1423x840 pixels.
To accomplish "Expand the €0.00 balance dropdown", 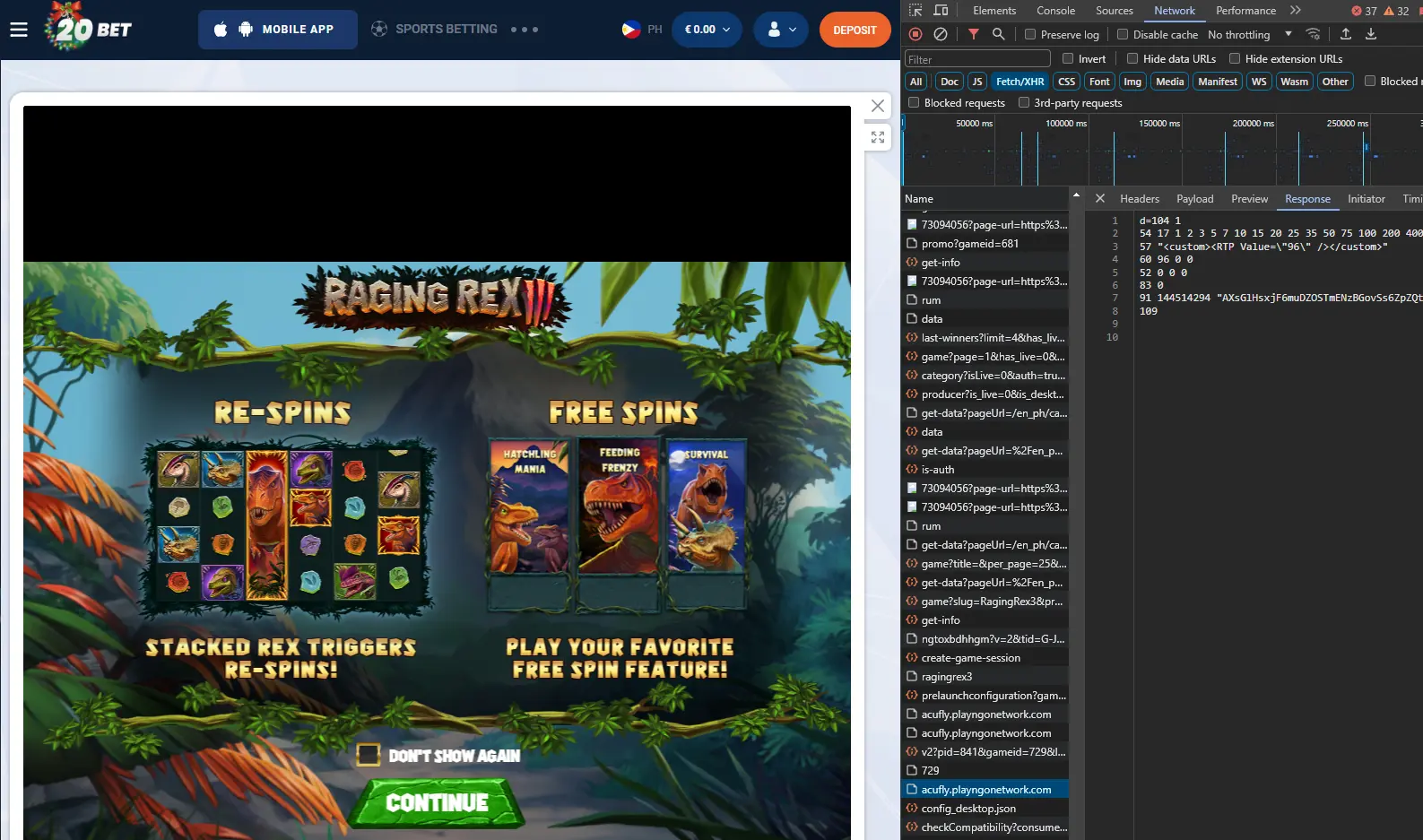I will [707, 30].
